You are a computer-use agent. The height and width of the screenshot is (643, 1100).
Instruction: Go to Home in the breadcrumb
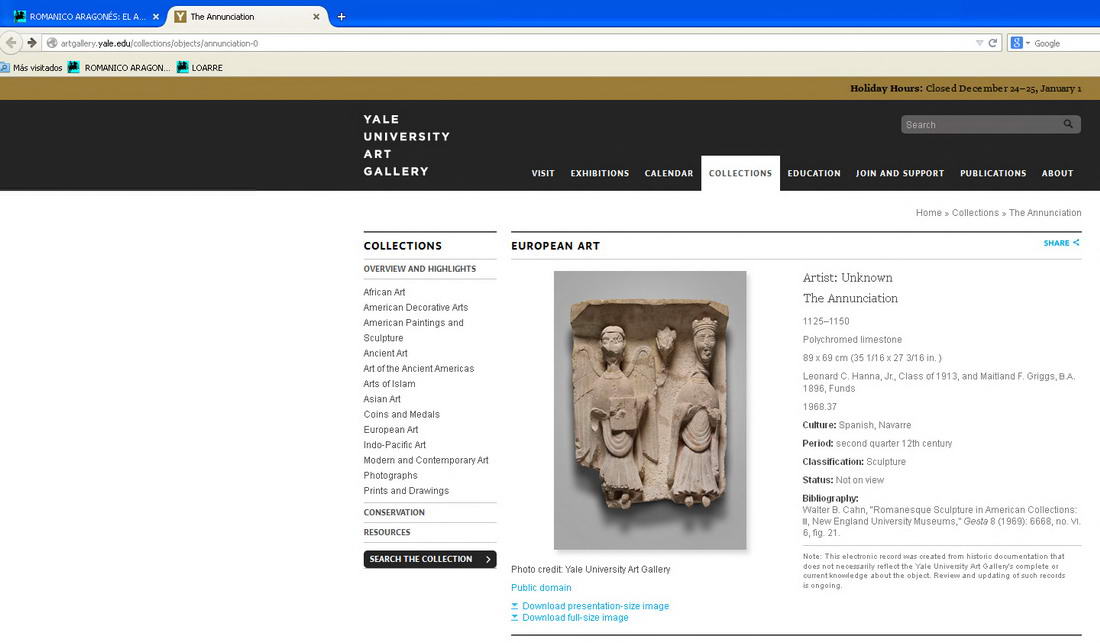click(x=928, y=212)
